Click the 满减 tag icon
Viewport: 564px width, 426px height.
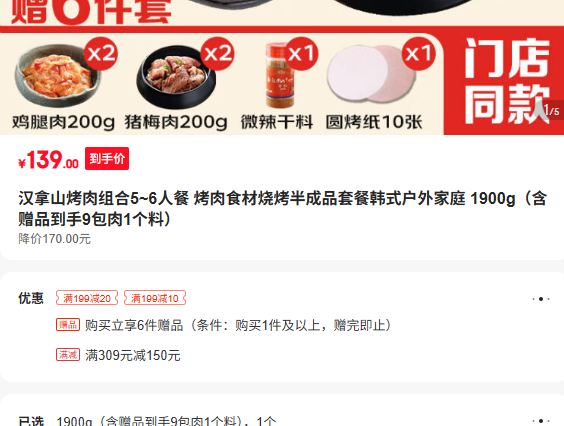(x=68, y=355)
